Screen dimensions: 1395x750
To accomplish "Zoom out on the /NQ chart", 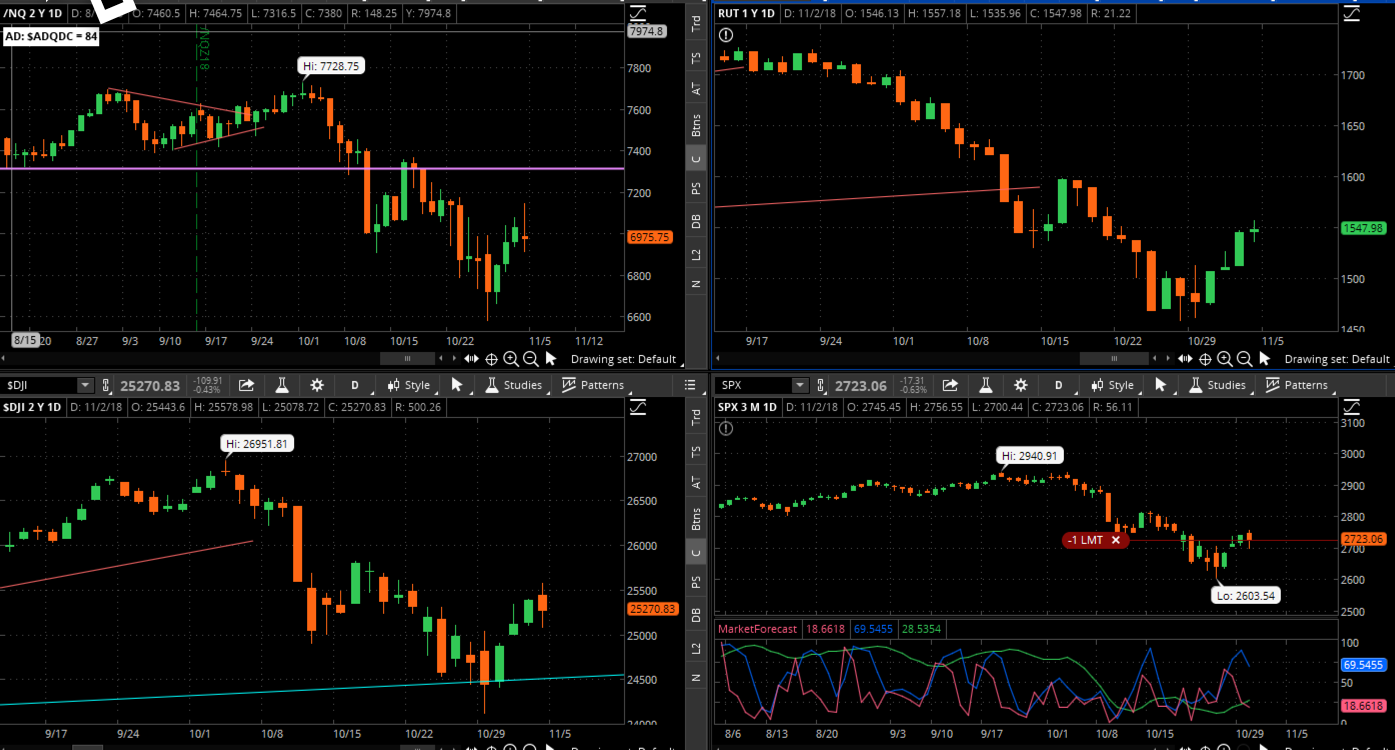I will coord(530,359).
